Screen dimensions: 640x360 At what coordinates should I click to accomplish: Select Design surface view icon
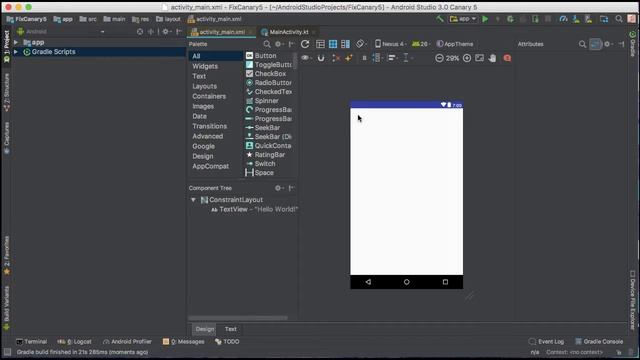(x=320, y=44)
